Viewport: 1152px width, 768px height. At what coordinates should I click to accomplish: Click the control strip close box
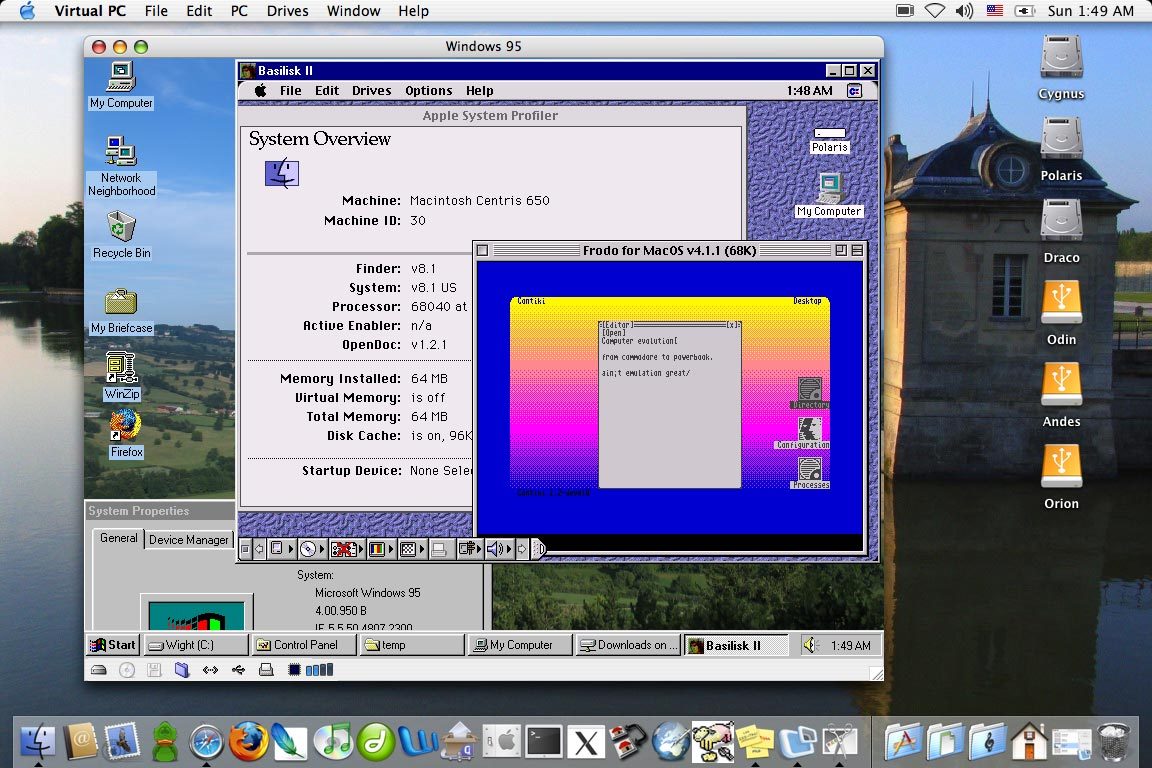(245, 549)
